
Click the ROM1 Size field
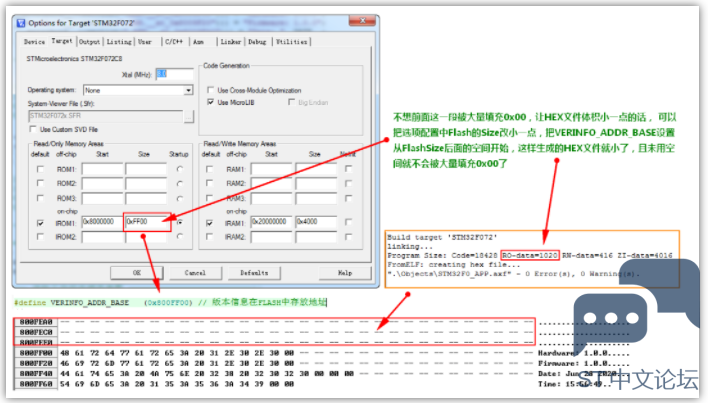[146, 170]
